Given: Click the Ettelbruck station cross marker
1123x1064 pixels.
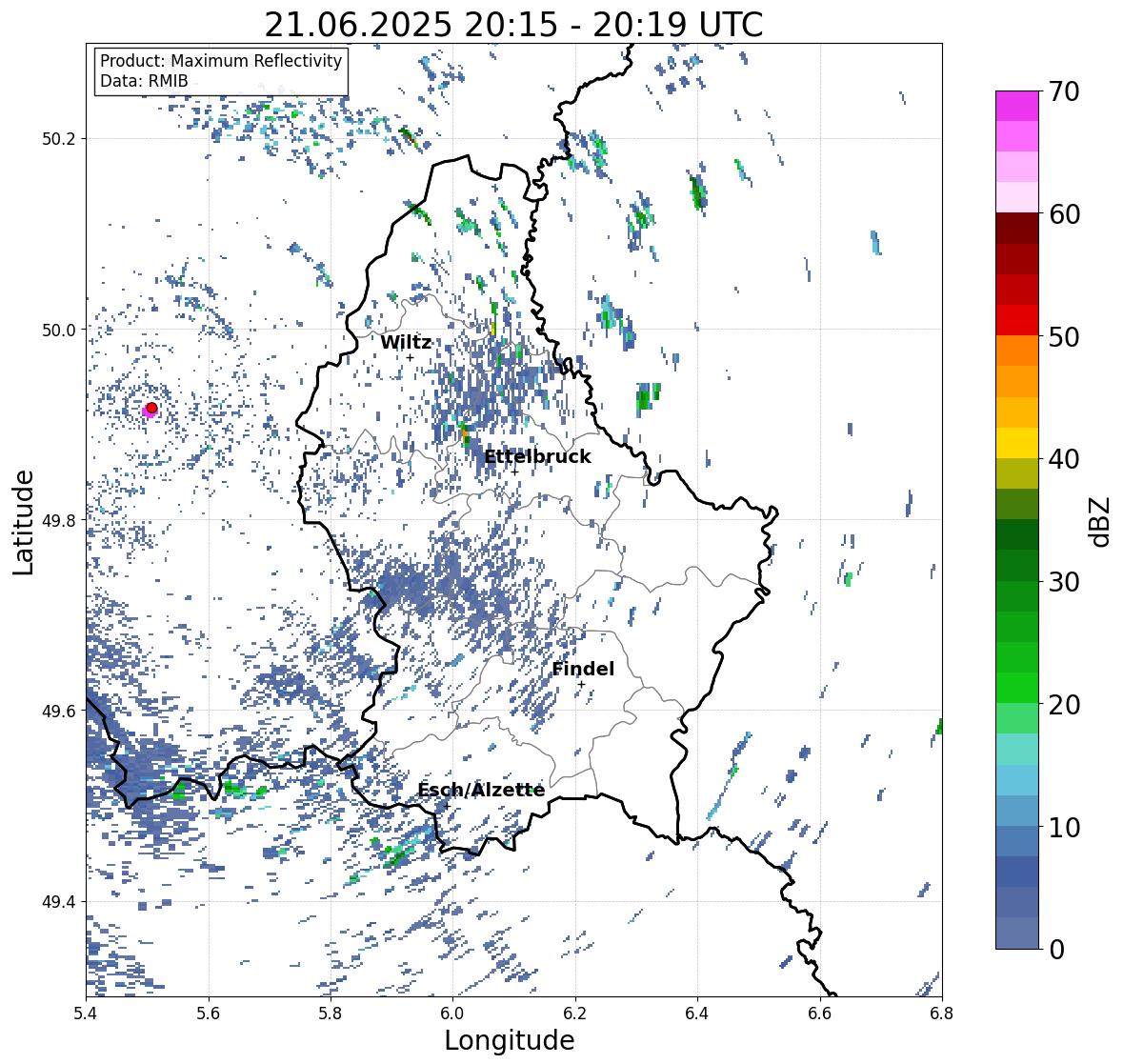Looking at the screenshot, I should [x=514, y=472].
